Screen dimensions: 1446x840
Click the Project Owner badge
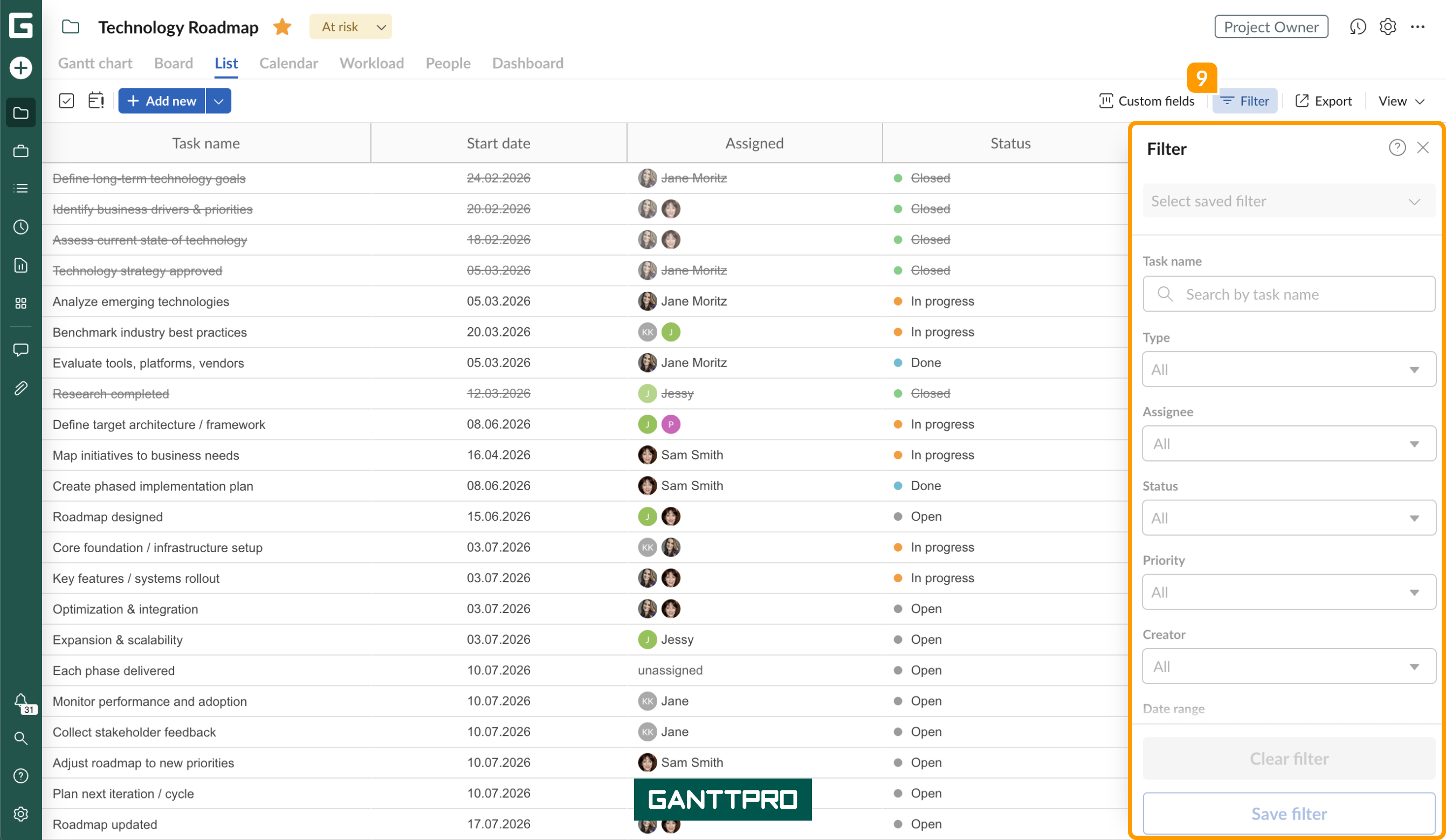coord(1271,26)
